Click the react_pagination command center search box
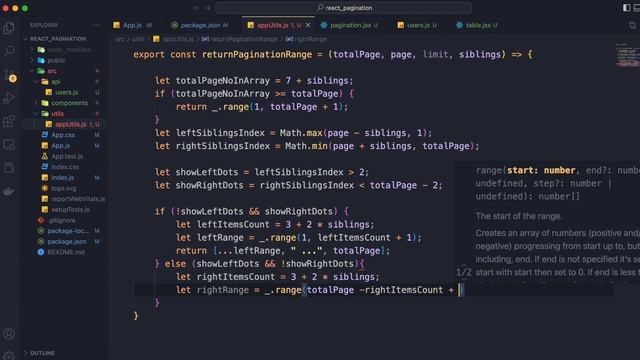 pyautogui.click(x=344, y=8)
